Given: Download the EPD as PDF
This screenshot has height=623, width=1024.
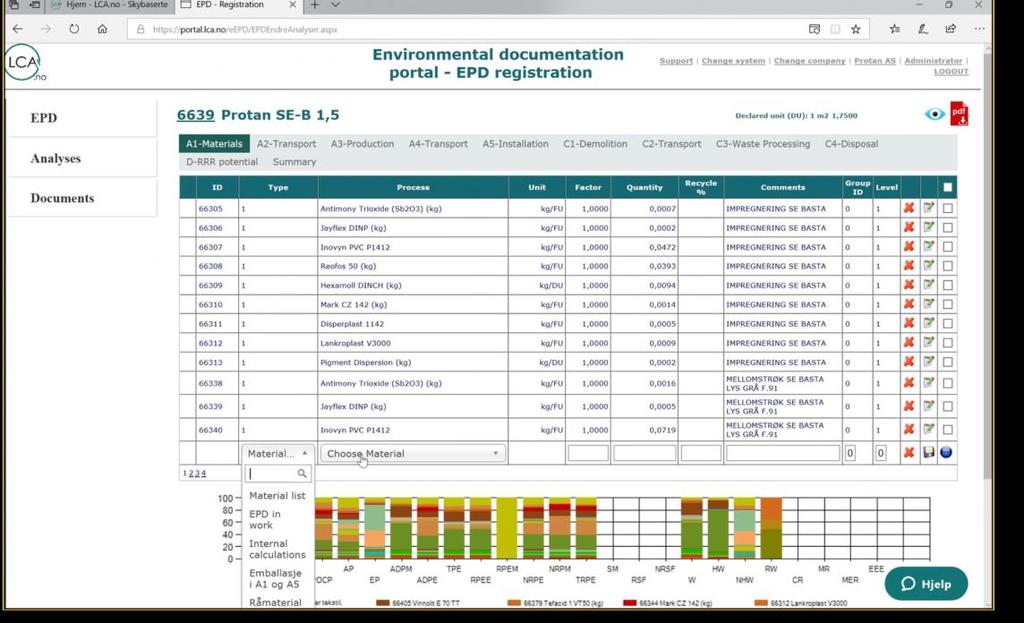Looking at the screenshot, I should tap(959, 114).
